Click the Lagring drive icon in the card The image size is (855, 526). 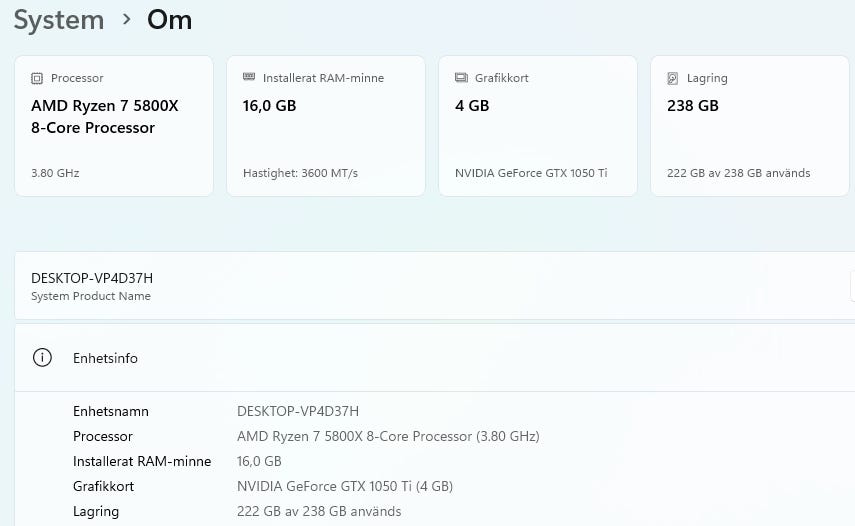673,78
